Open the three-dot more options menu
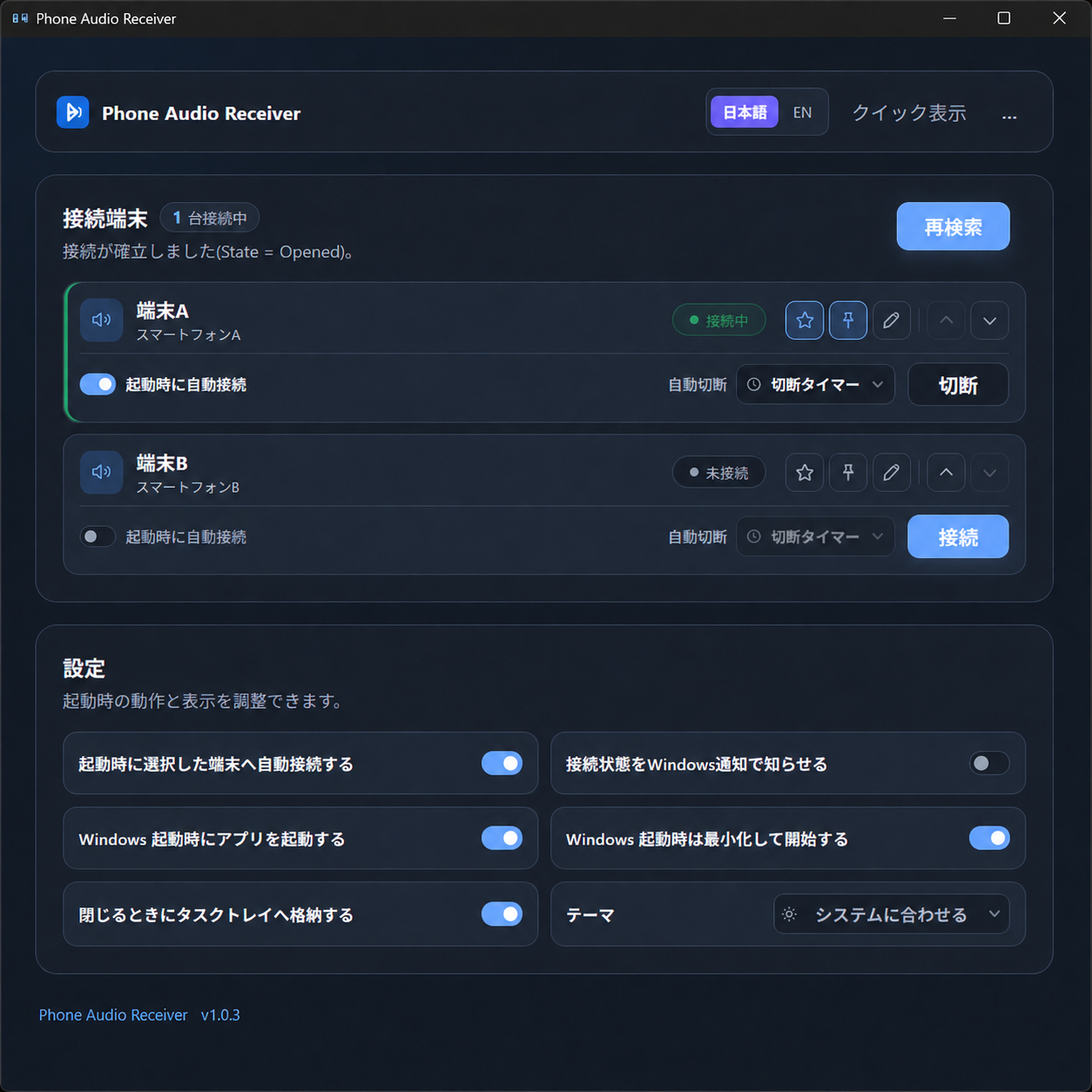The image size is (1092, 1092). coord(1009,114)
